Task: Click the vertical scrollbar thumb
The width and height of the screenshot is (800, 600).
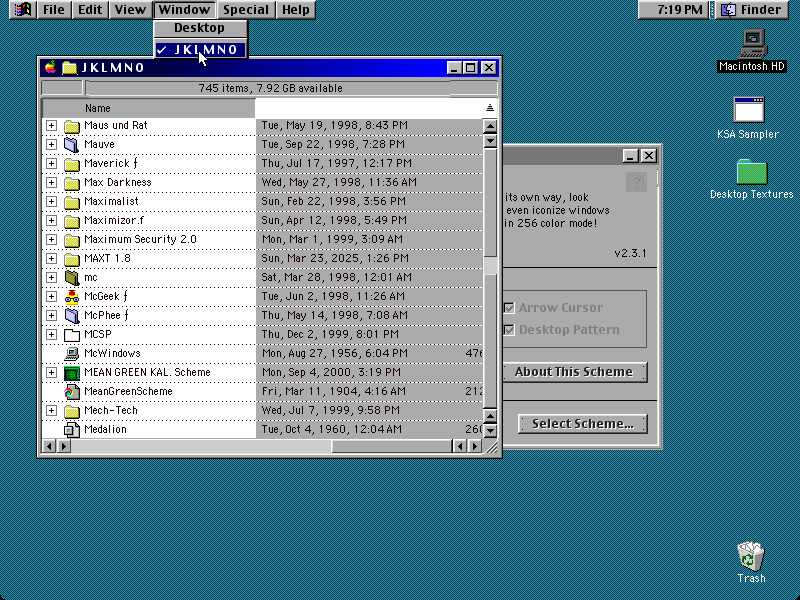Action: (490, 266)
